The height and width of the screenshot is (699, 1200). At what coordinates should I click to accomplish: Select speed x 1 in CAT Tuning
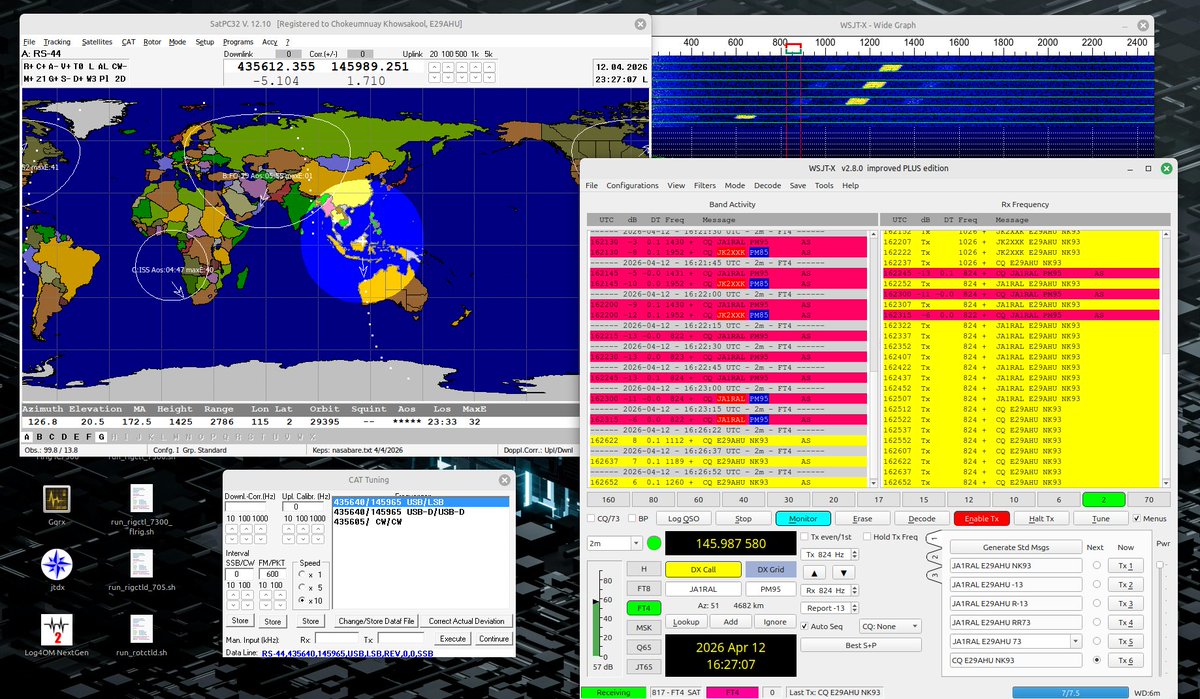[x=304, y=573]
